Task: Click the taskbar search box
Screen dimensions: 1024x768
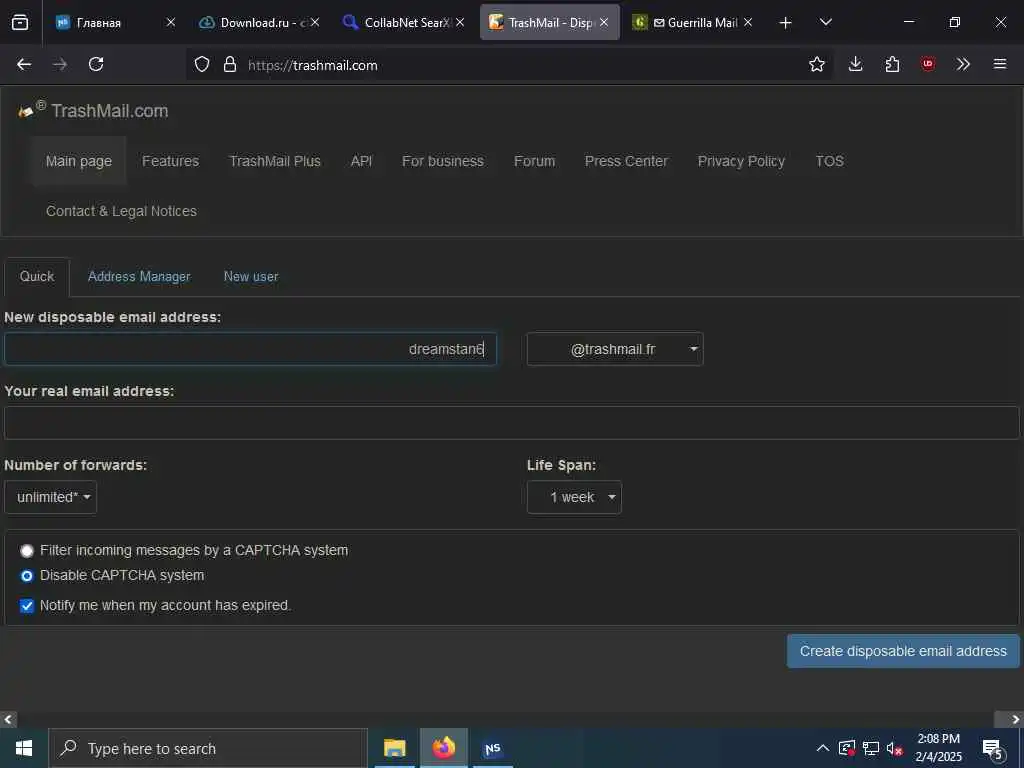Action: tap(208, 748)
